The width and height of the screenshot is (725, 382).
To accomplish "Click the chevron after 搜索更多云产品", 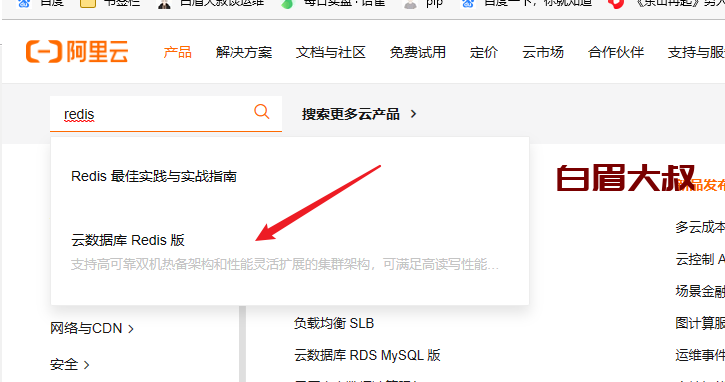I will pos(413,114).
